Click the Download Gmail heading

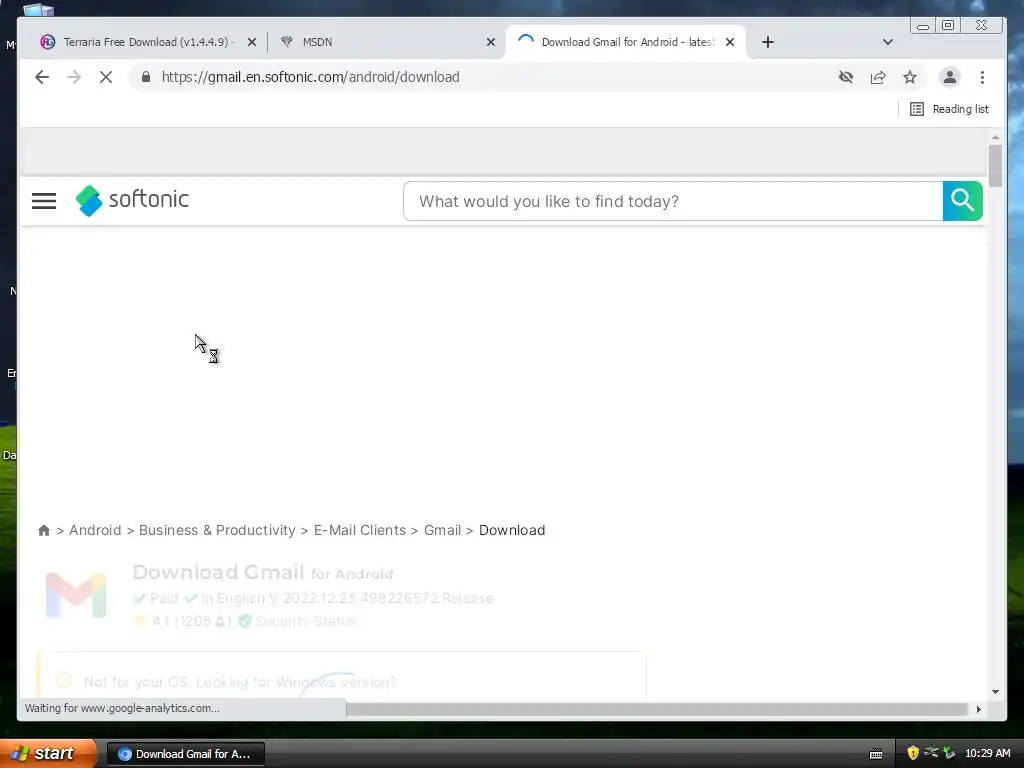(263, 573)
